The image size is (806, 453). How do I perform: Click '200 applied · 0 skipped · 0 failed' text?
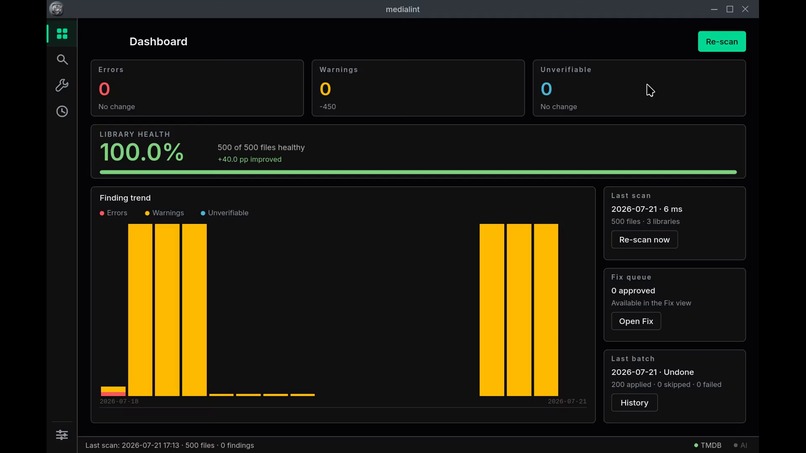(x=666, y=385)
